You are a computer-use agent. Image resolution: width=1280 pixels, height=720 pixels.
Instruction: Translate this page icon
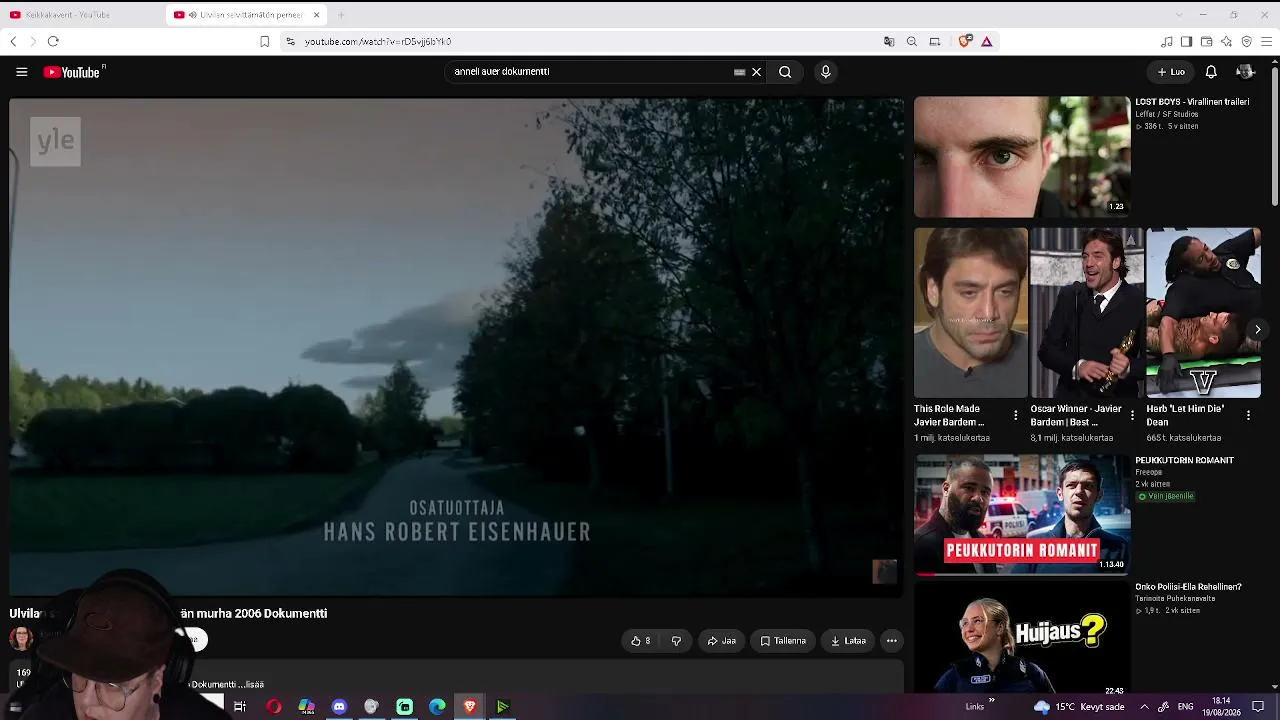889,41
